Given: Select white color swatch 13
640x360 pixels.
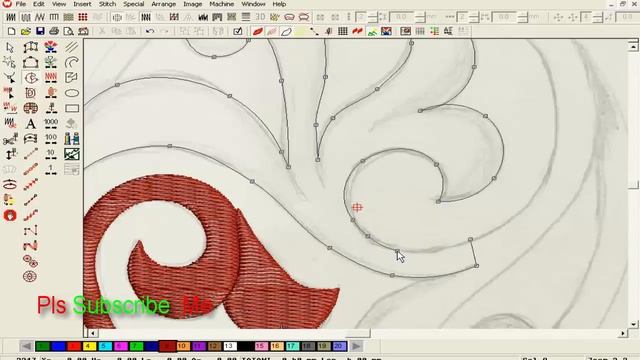Looking at the screenshot, I should coord(230,346).
